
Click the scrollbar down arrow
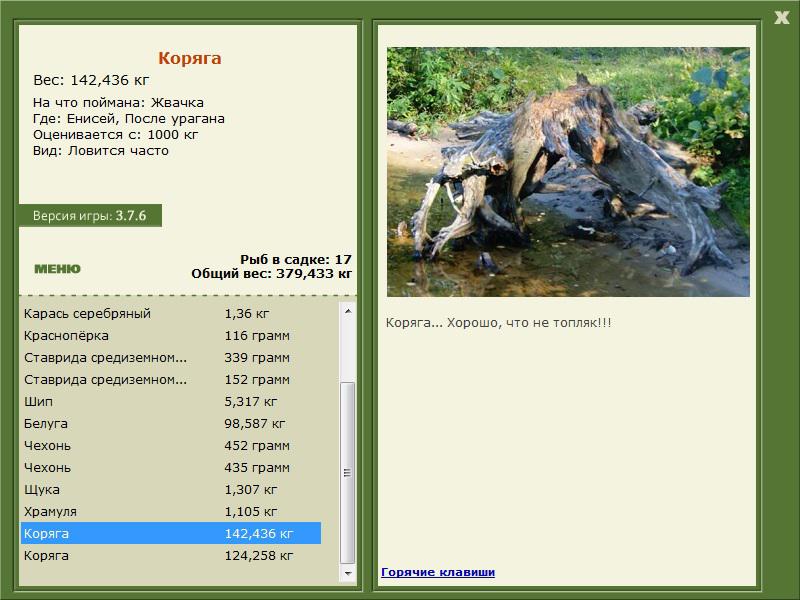coord(347,573)
